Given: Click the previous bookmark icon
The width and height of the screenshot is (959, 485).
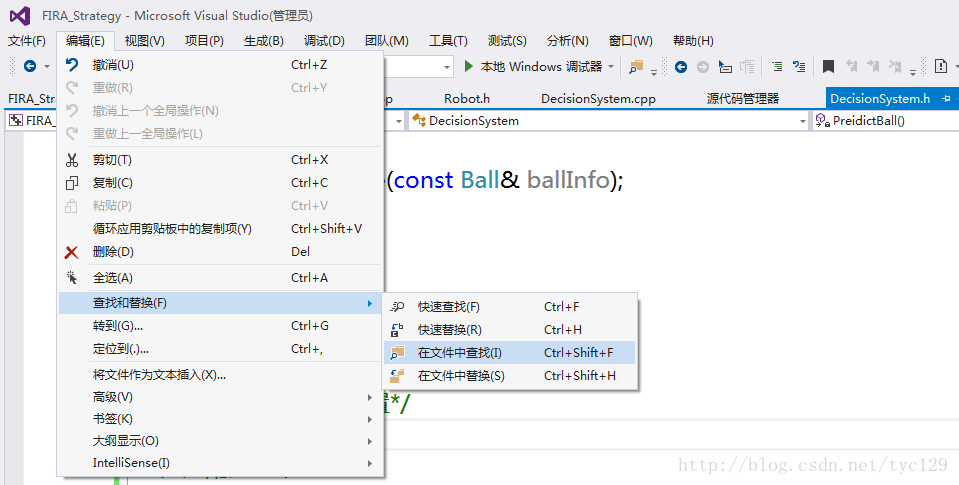Looking at the screenshot, I should tap(851, 66).
